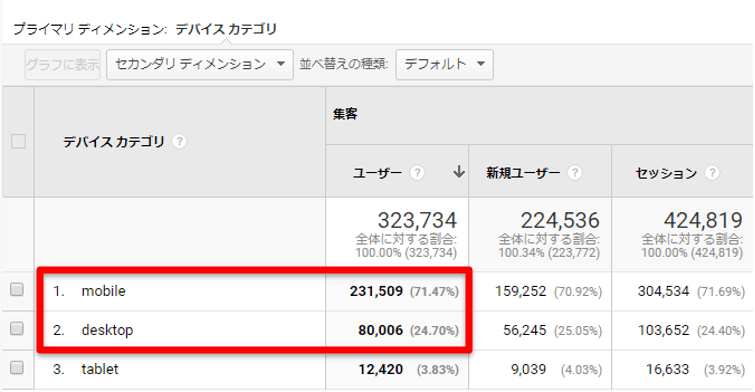Select デバイス カテゴリ primary dimension link

[226, 29]
